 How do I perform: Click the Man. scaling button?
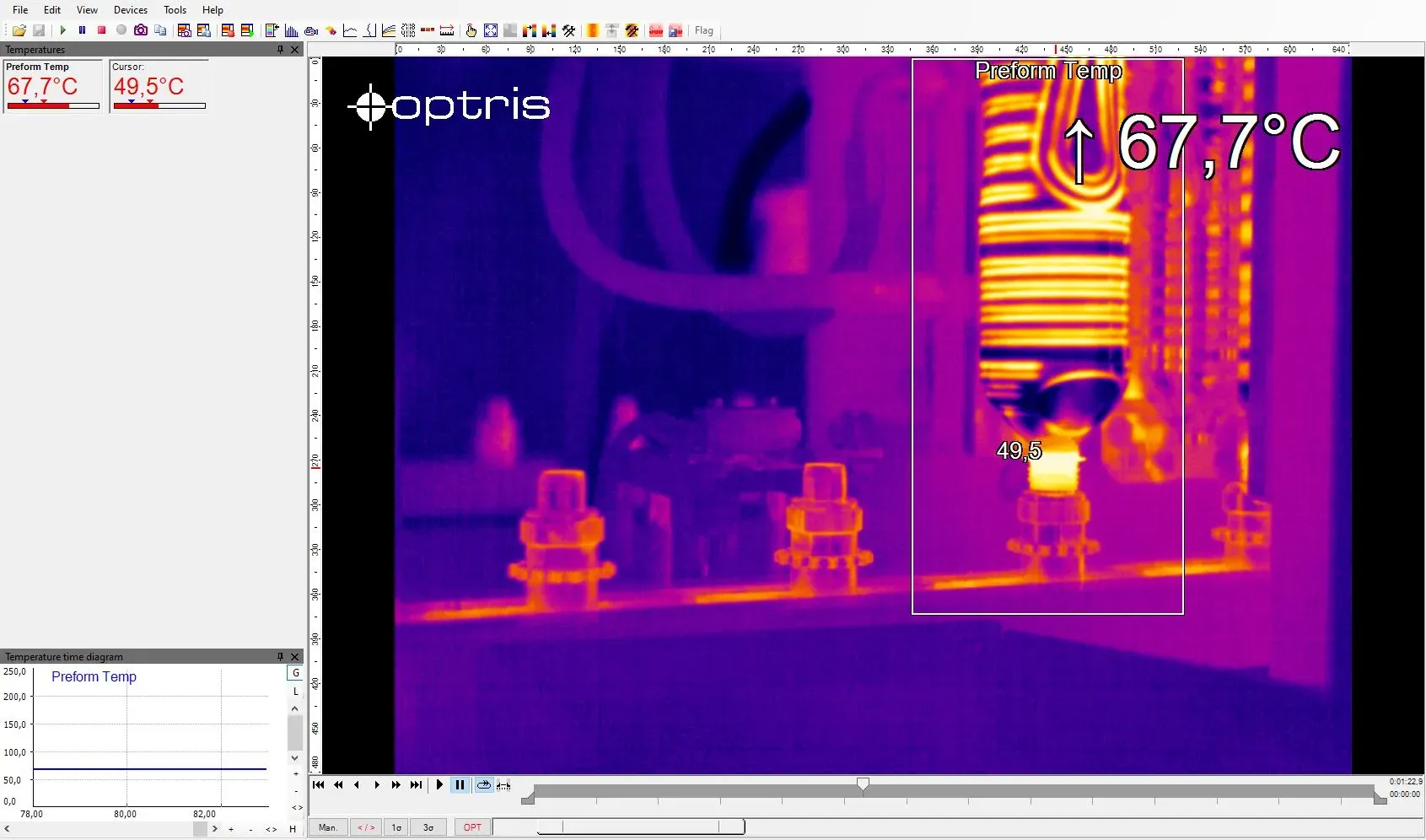(x=328, y=827)
